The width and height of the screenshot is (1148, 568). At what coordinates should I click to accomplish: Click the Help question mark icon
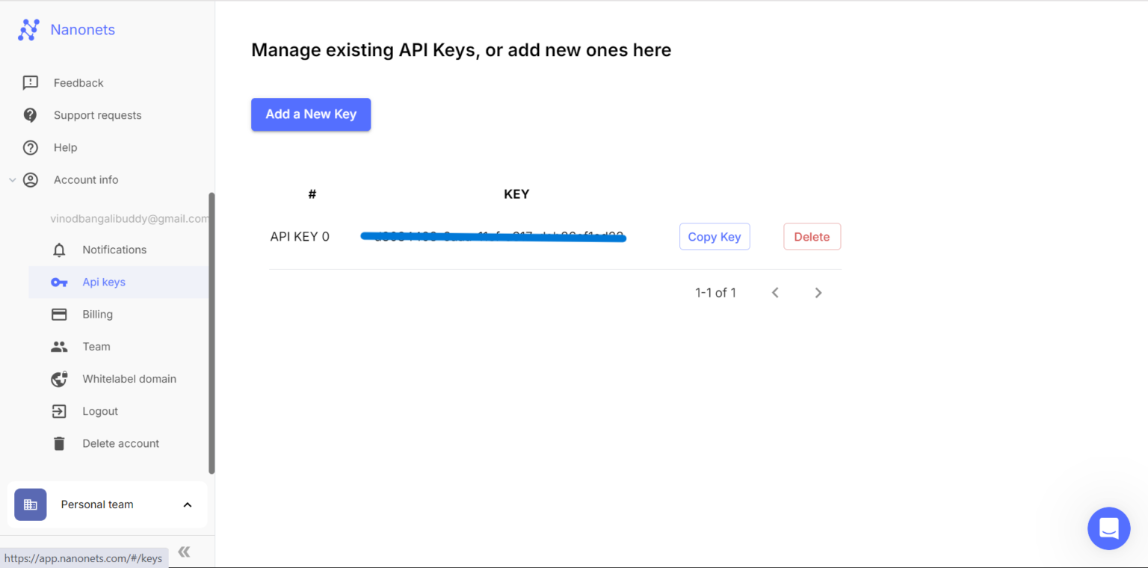[31, 148]
